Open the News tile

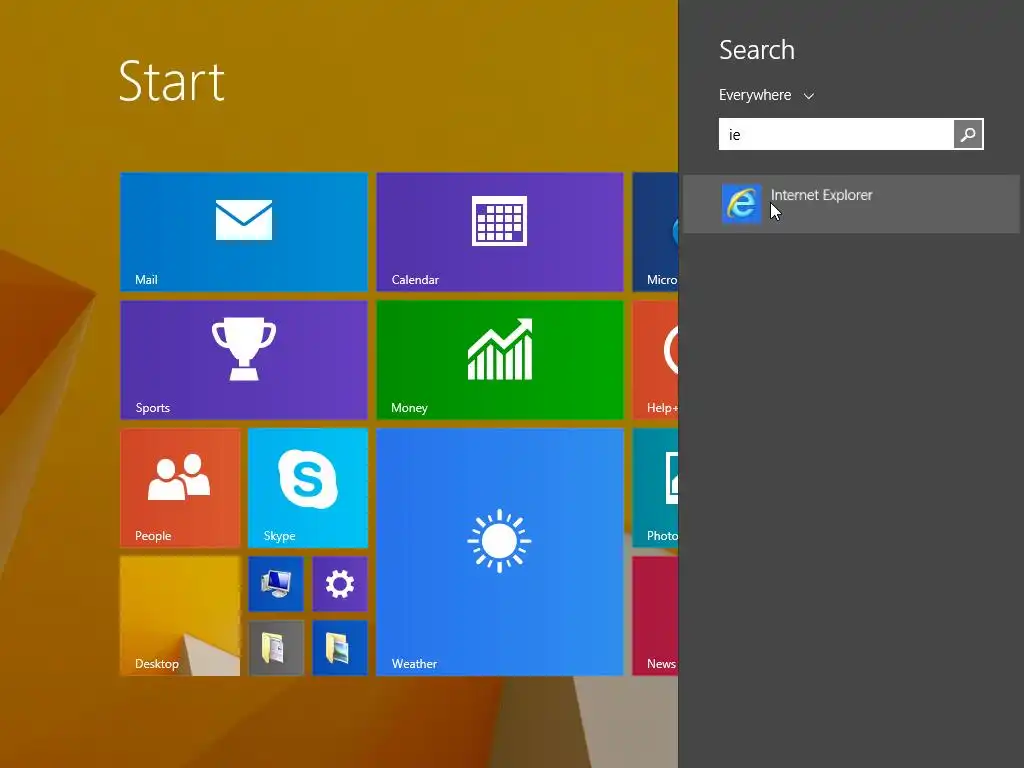[655, 616]
